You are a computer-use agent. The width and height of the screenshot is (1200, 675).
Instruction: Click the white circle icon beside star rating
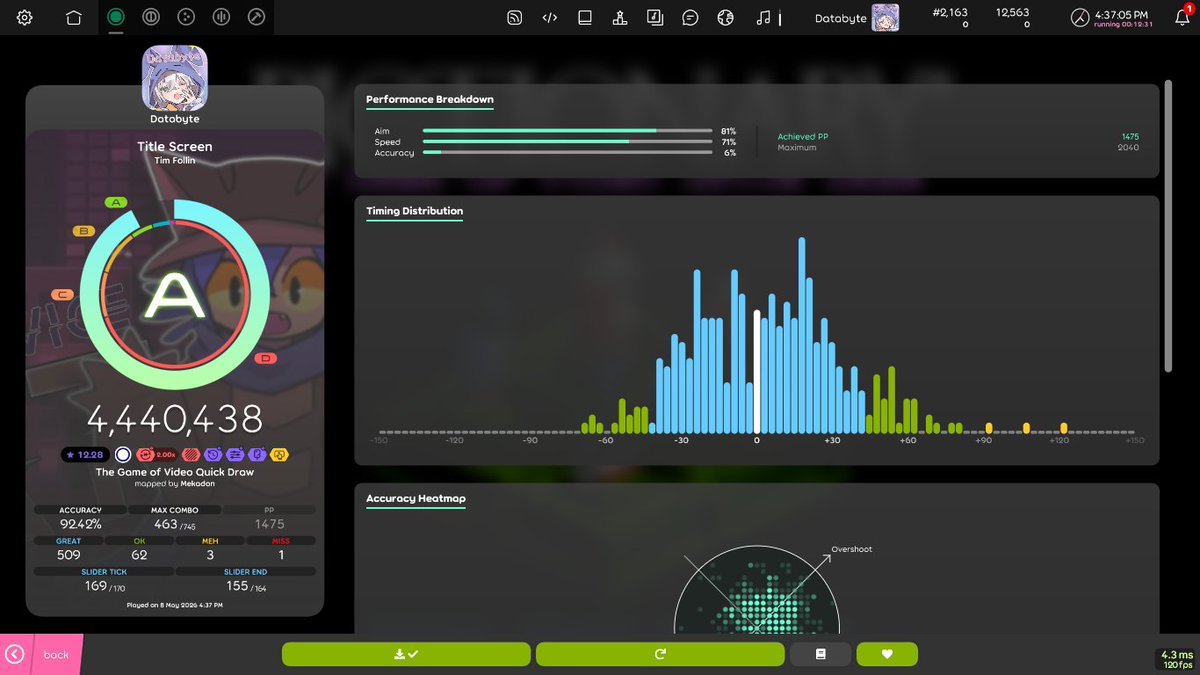[123, 455]
